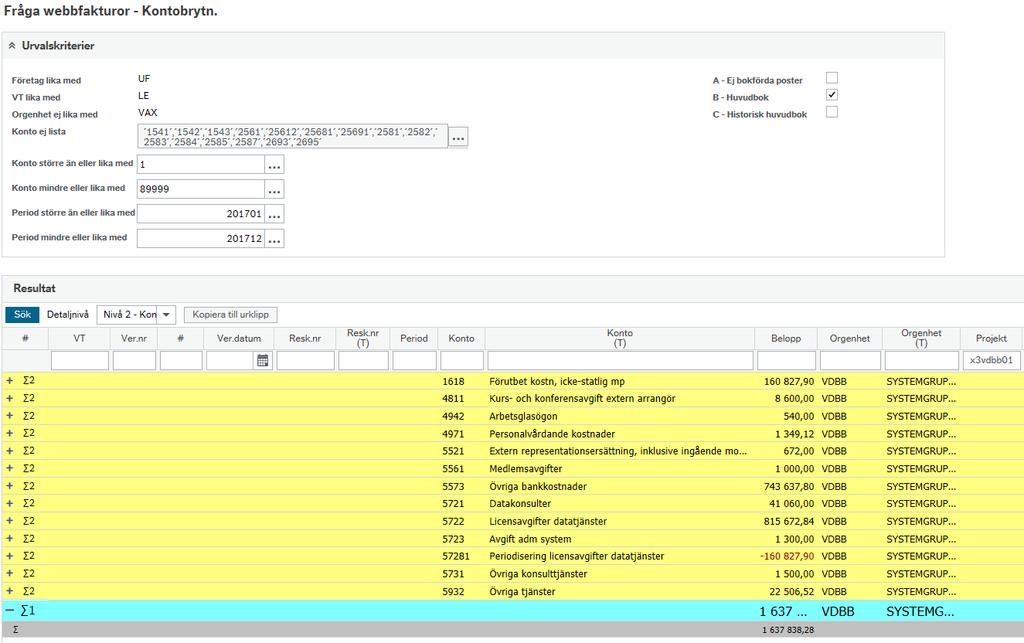Image resolution: width=1024 pixels, height=643 pixels.
Task: Click the Projekt filter containing x3vdbb01
Action: [x=991, y=360]
